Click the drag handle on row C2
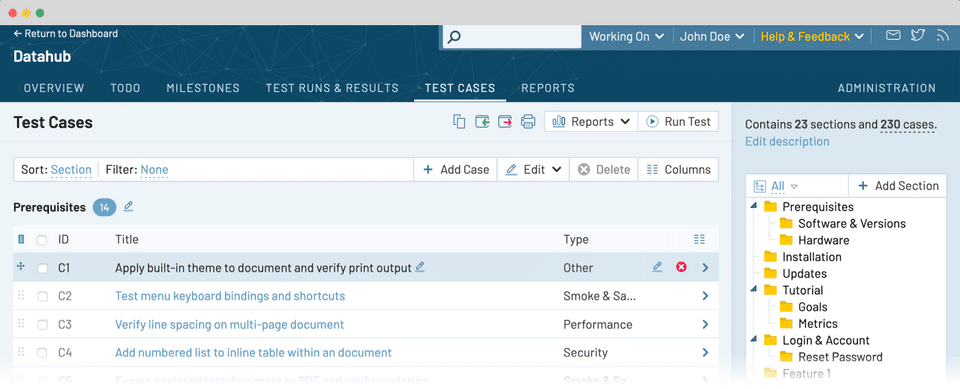 [21, 296]
